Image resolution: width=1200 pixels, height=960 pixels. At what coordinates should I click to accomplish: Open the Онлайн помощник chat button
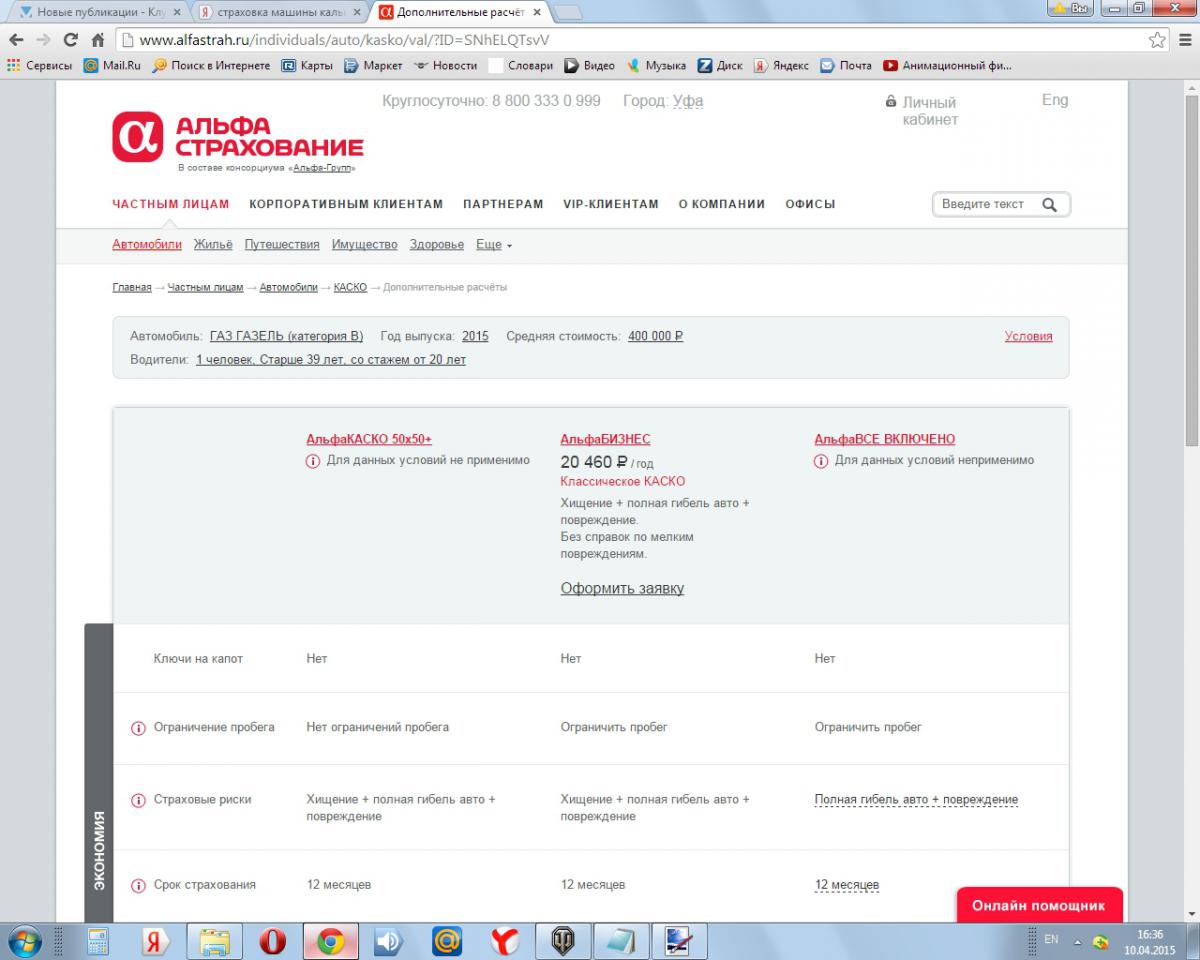1039,906
